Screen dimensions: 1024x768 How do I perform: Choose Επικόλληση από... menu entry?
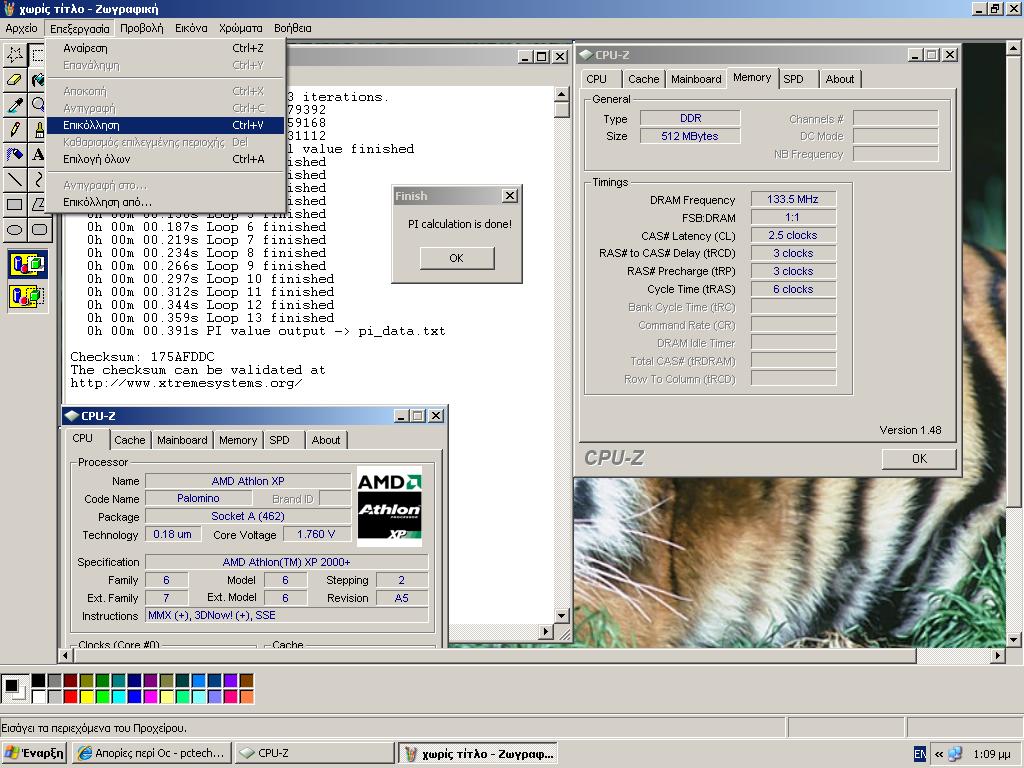click(x=166, y=202)
